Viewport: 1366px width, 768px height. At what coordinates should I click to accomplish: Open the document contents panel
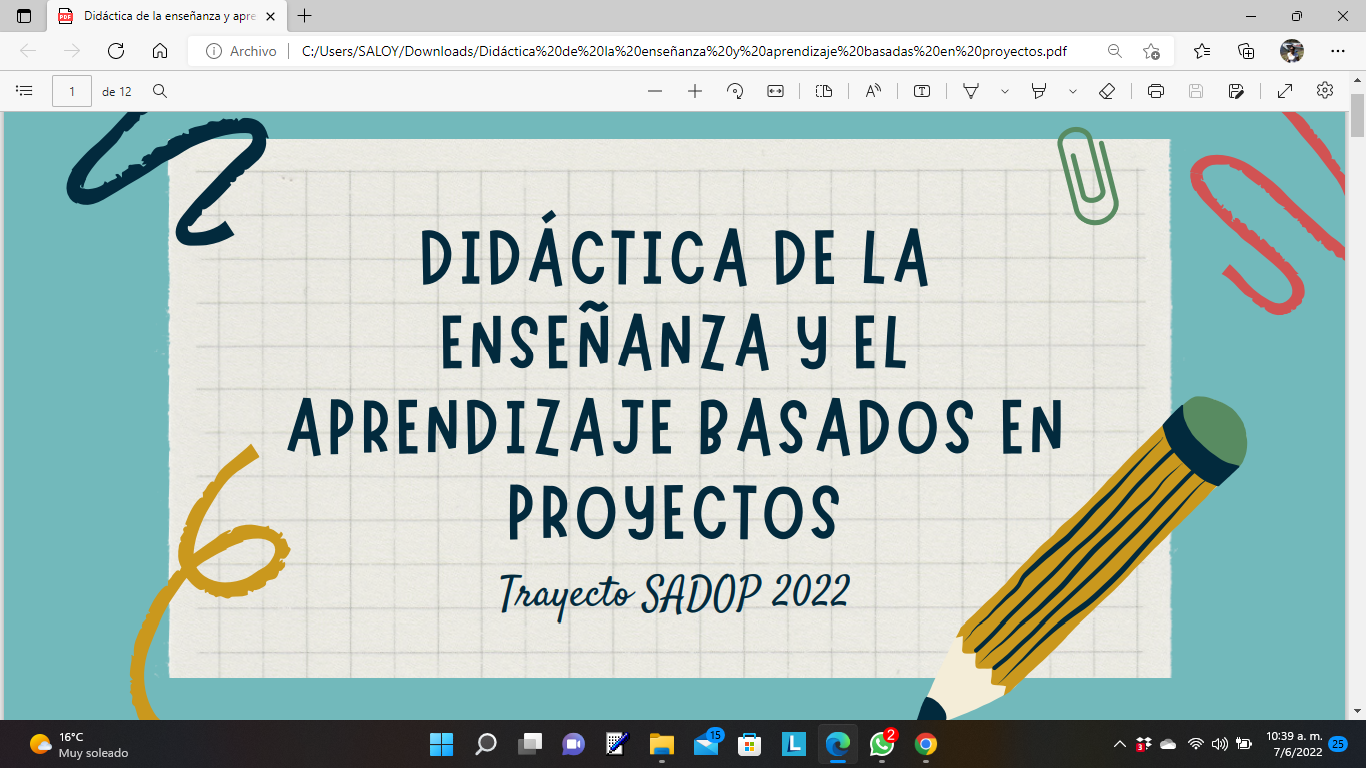click(x=25, y=90)
